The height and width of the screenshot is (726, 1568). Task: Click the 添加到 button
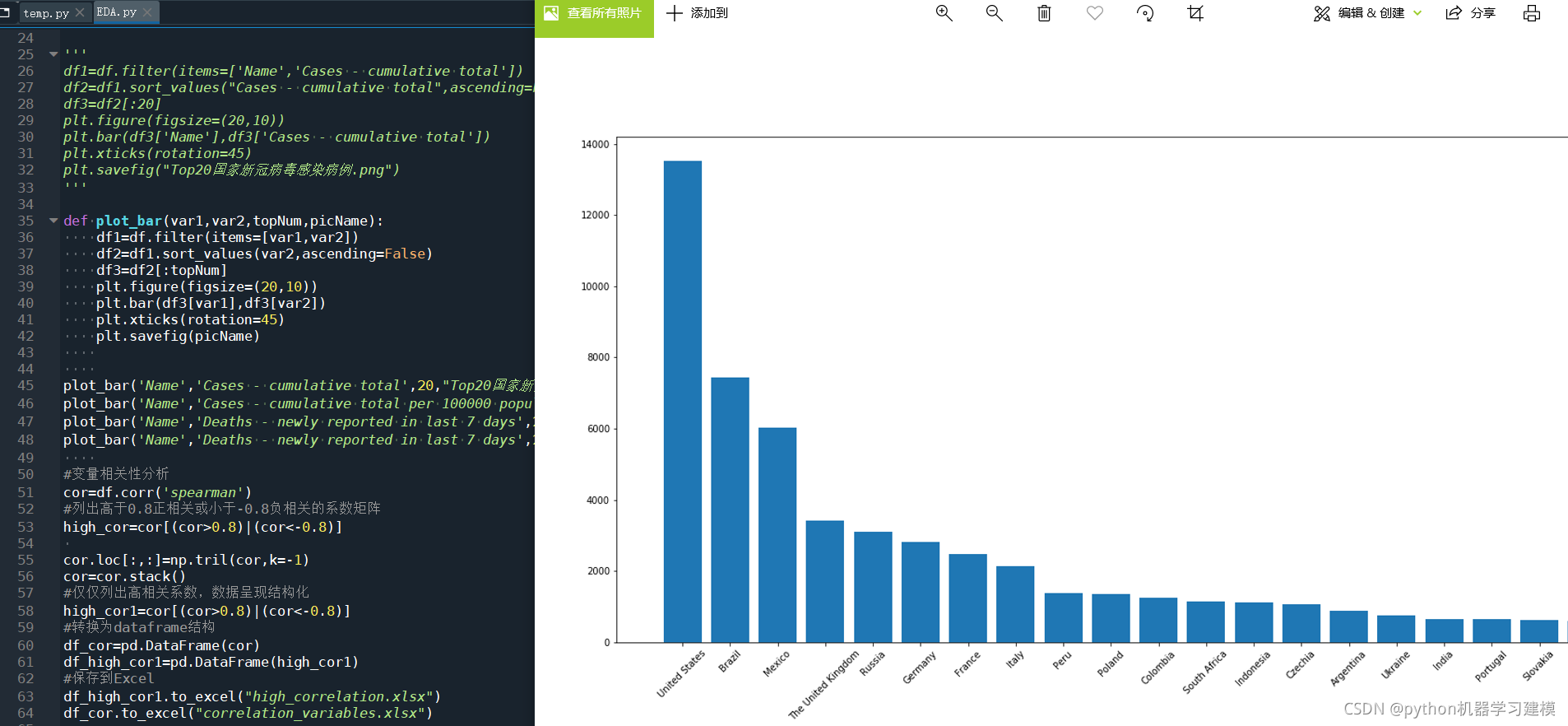[697, 13]
